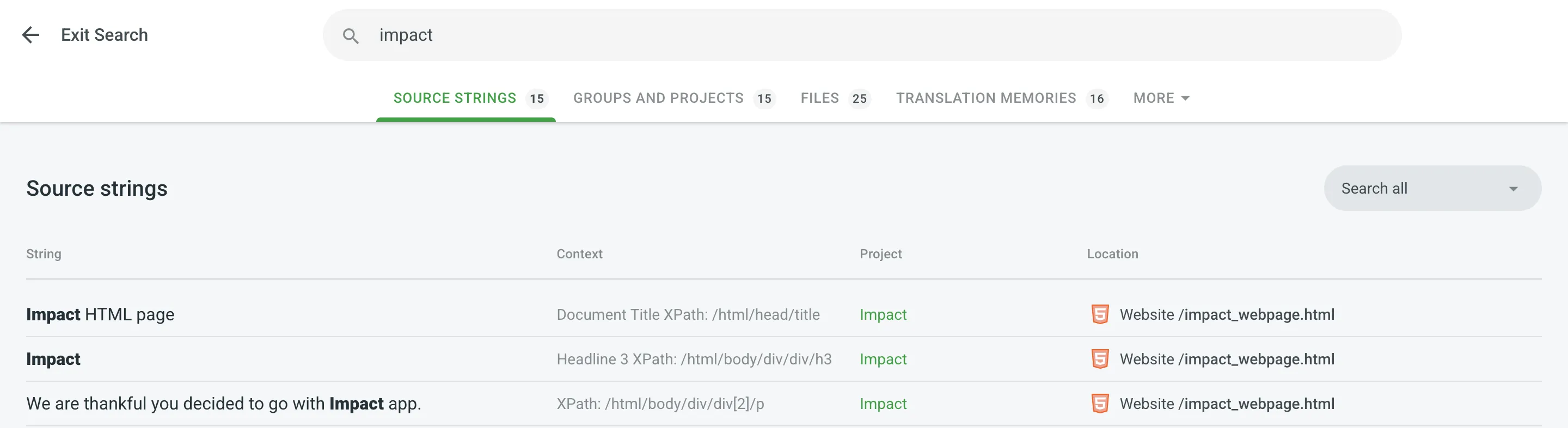Open the "We are thankful" string result
Viewport: 1568px width, 428px height.
(223, 404)
